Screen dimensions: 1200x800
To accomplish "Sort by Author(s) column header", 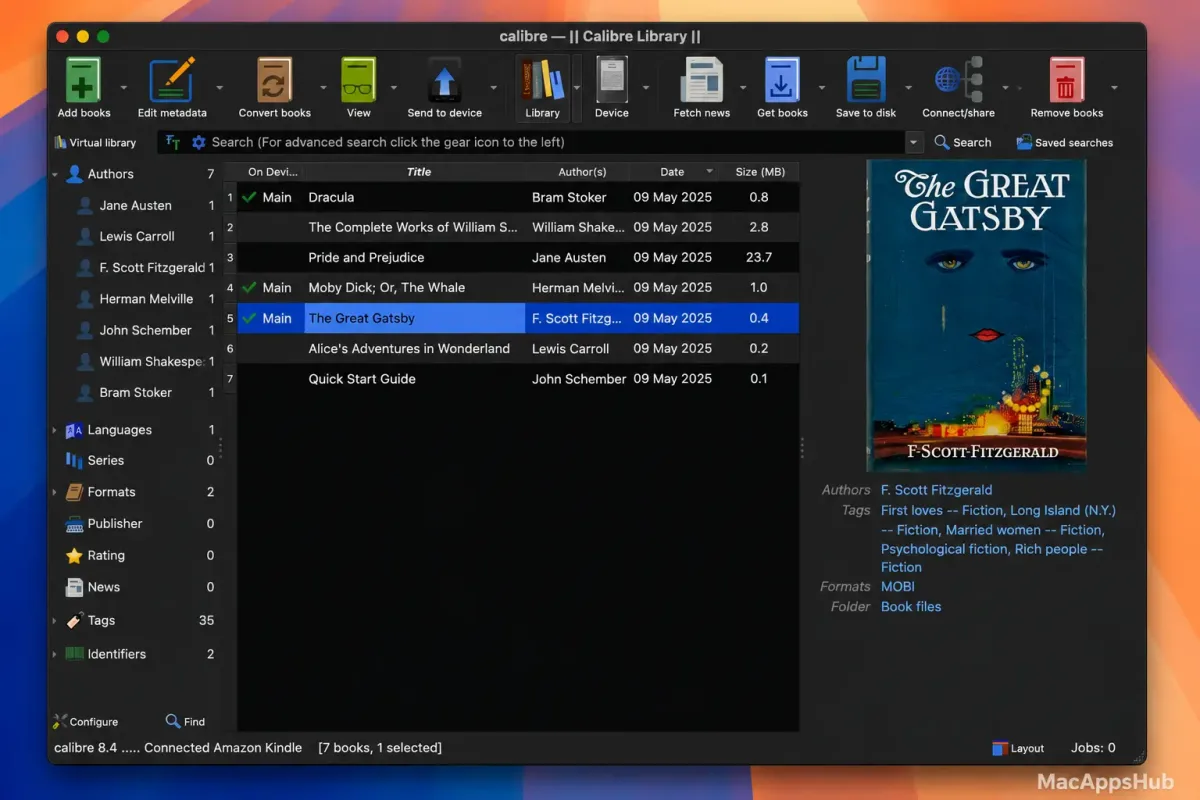I will (581, 172).
